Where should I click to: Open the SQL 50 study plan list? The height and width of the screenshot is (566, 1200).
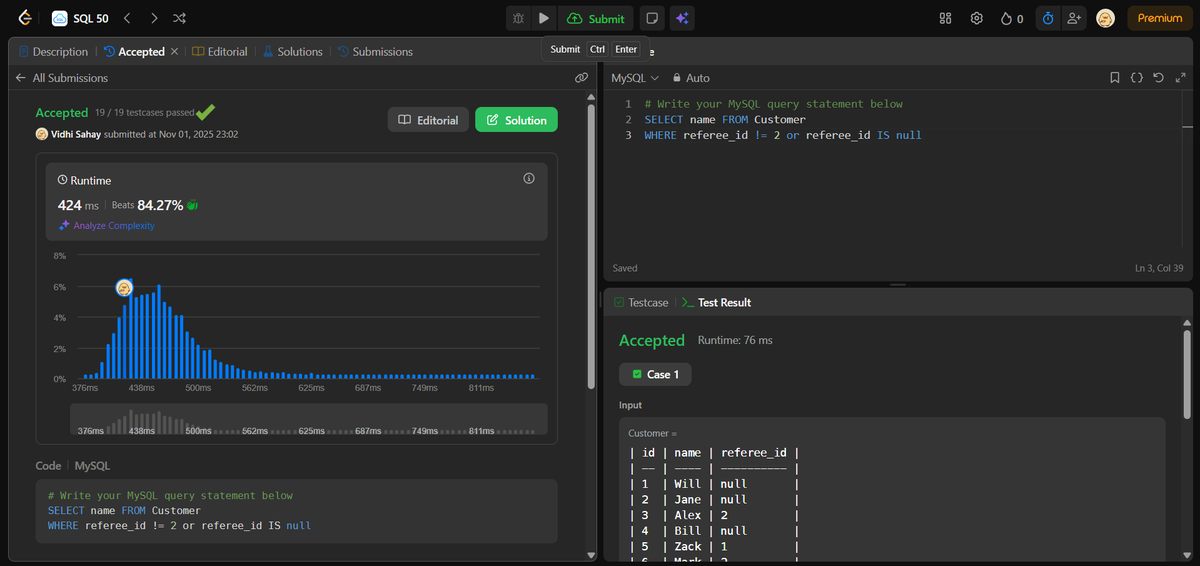pyautogui.click(x=81, y=18)
